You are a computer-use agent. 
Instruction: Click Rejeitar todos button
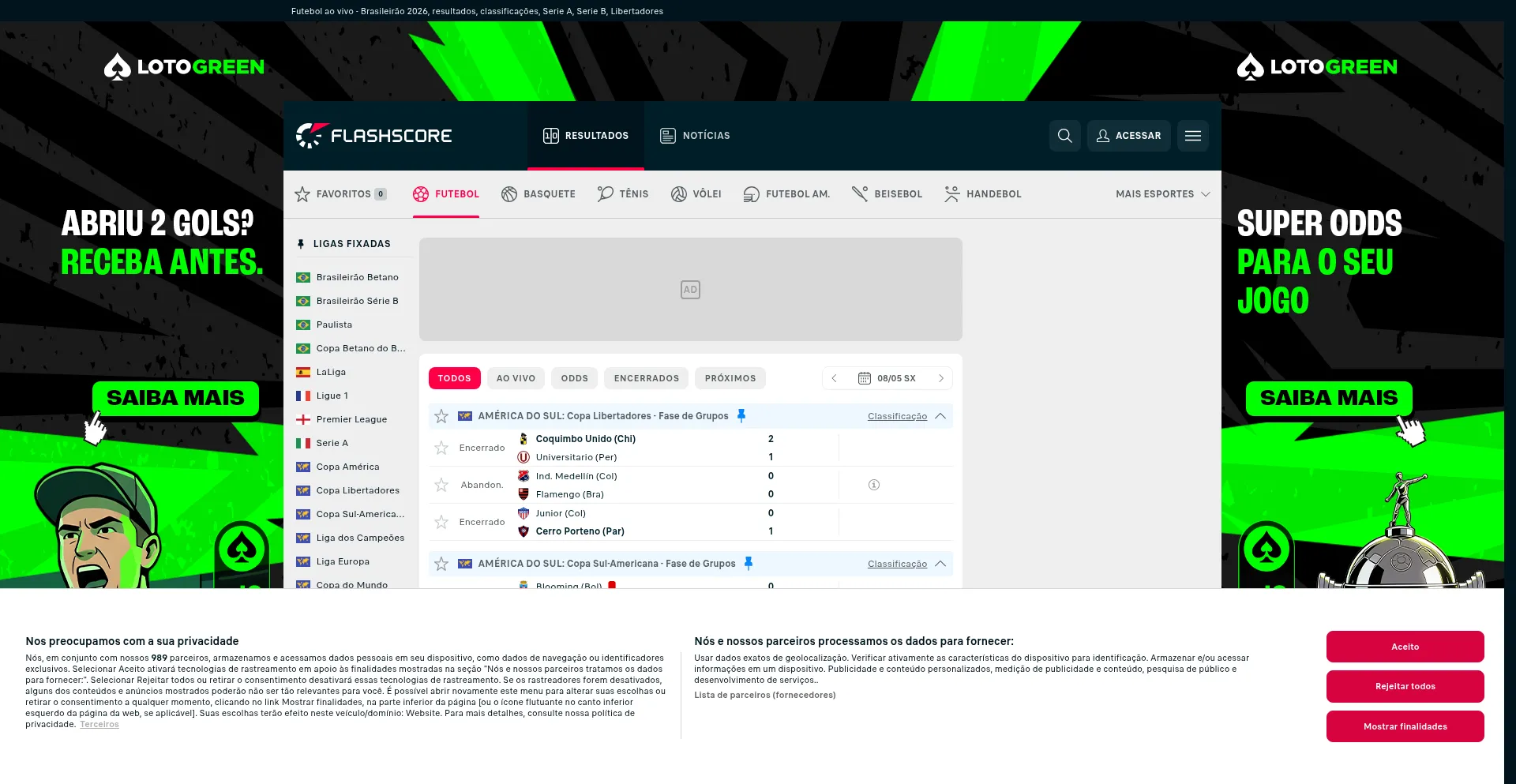[x=1405, y=686]
